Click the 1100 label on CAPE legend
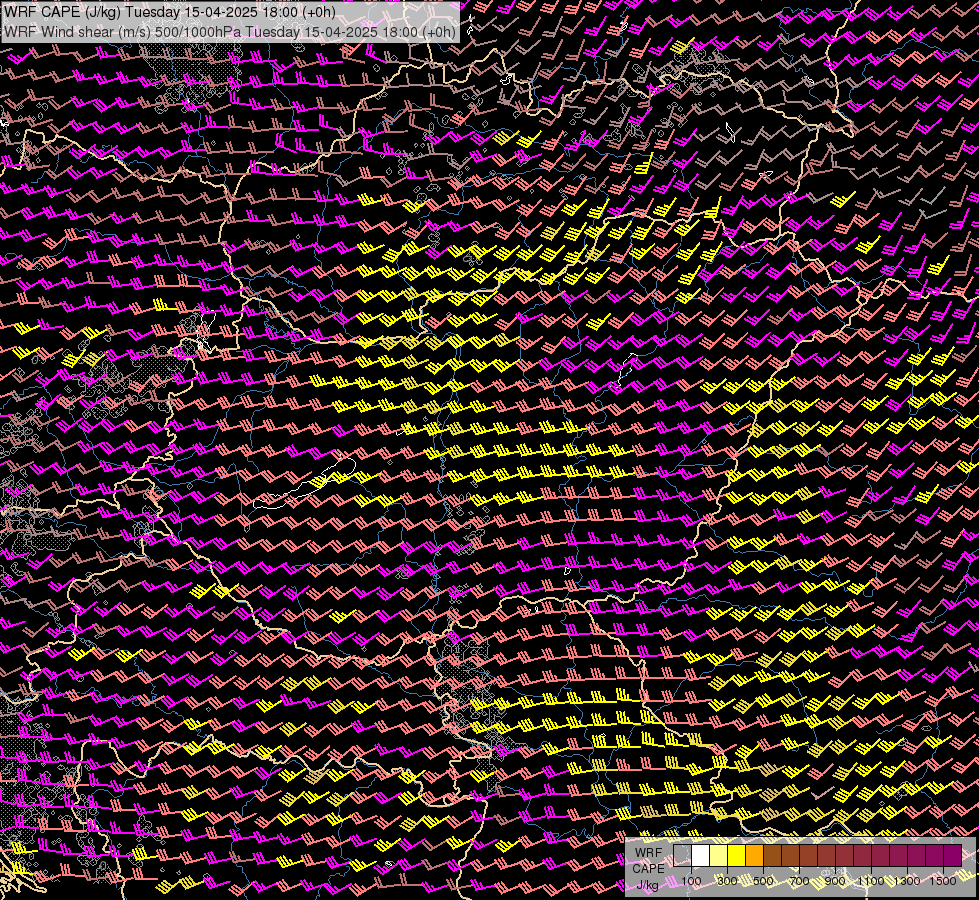The image size is (979, 900). click(x=870, y=881)
